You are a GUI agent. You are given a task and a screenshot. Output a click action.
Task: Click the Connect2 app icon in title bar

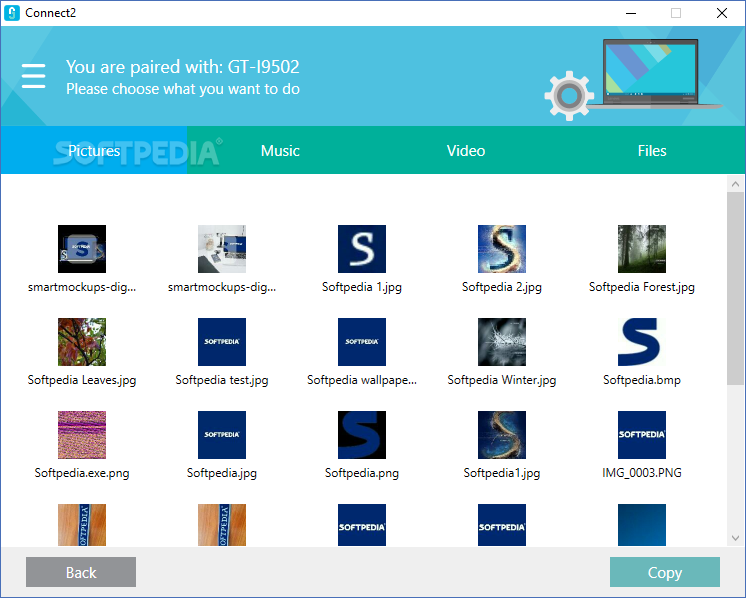click(x=11, y=13)
